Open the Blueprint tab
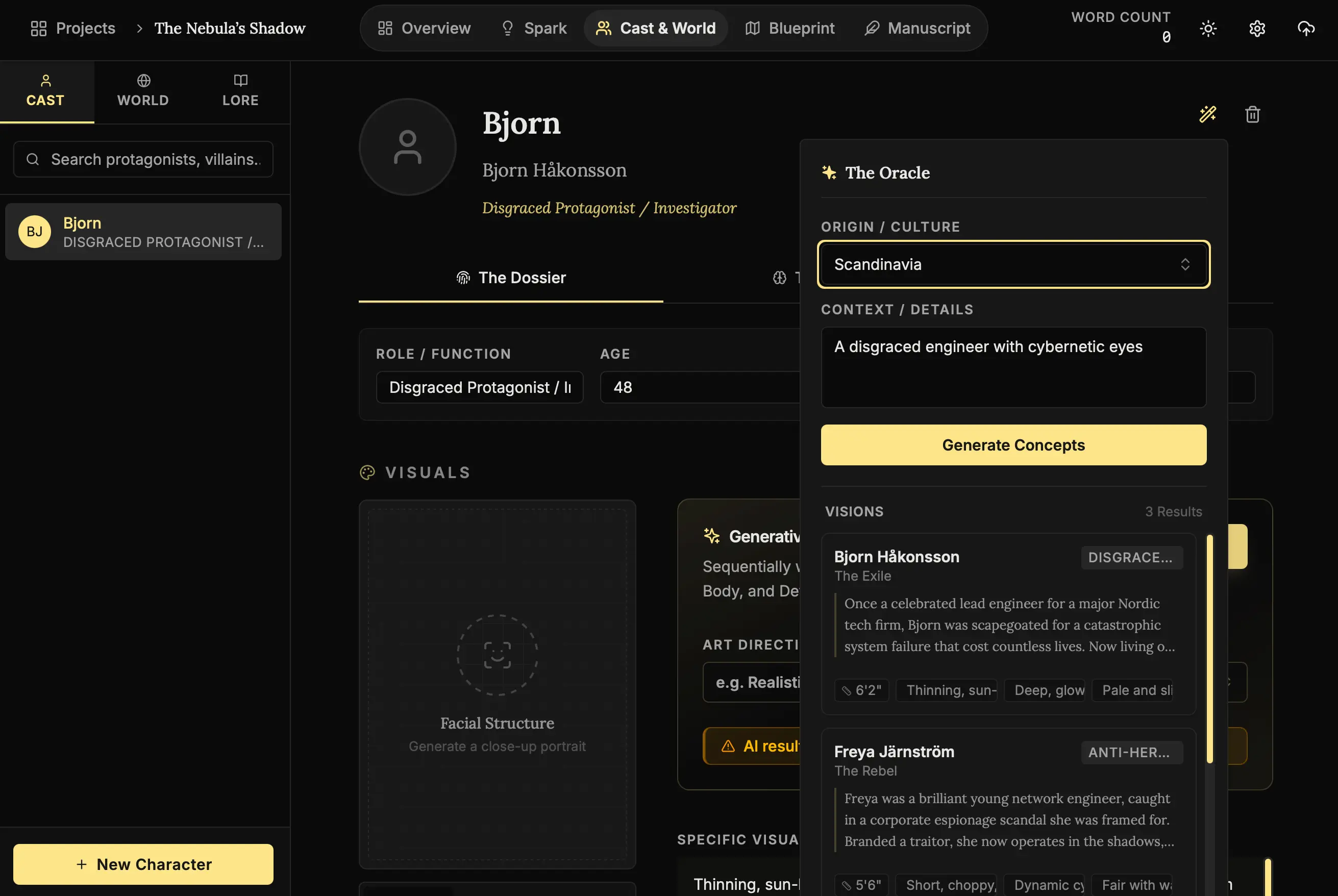 point(789,29)
